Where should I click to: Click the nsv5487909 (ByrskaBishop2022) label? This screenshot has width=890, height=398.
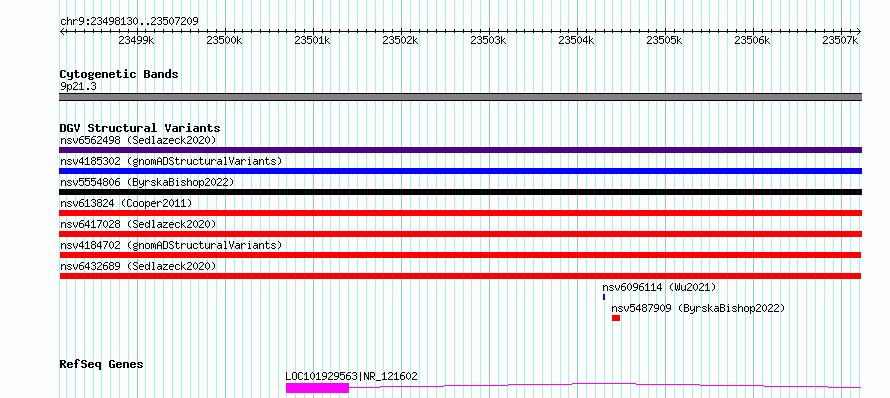click(x=698, y=308)
